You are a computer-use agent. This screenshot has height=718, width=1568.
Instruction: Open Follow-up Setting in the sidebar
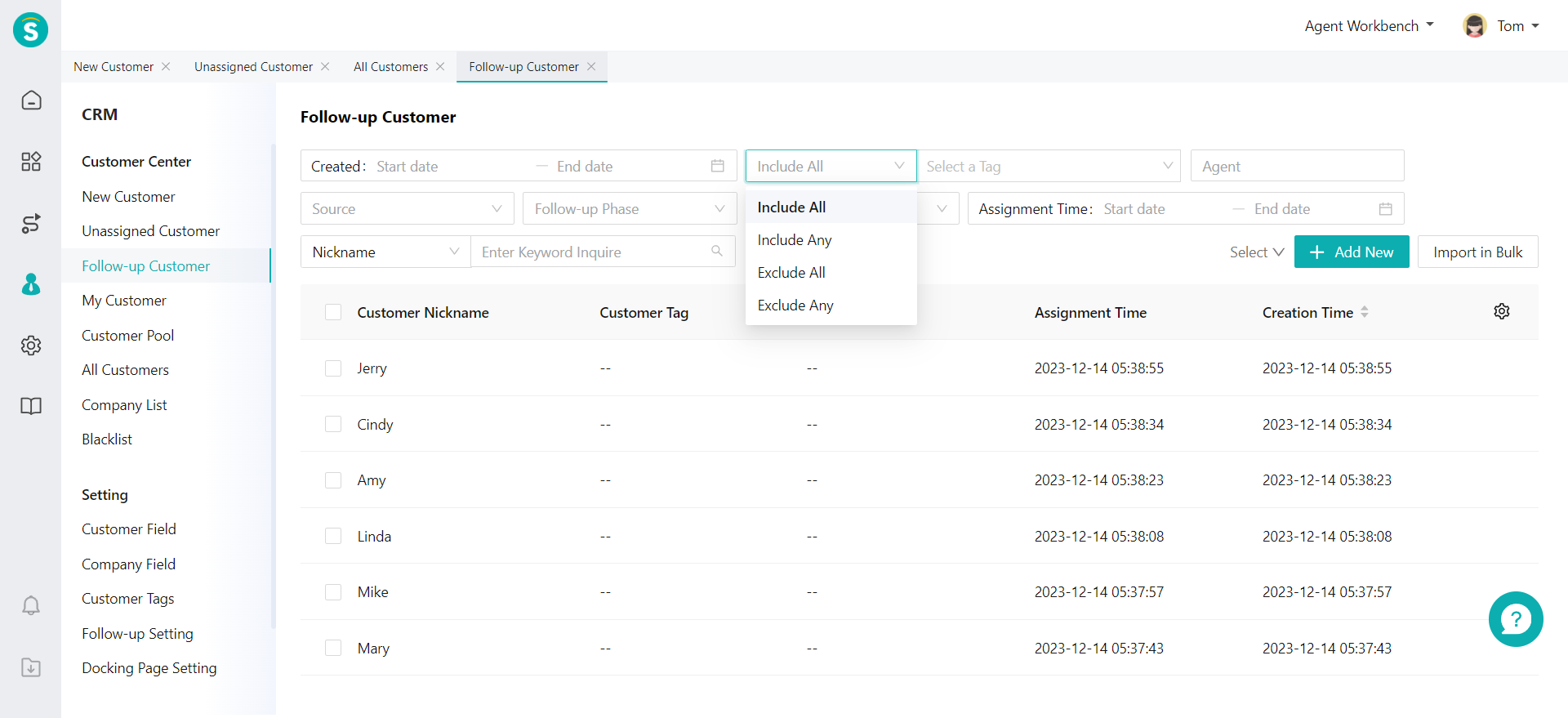pyautogui.click(x=137, y=634)
